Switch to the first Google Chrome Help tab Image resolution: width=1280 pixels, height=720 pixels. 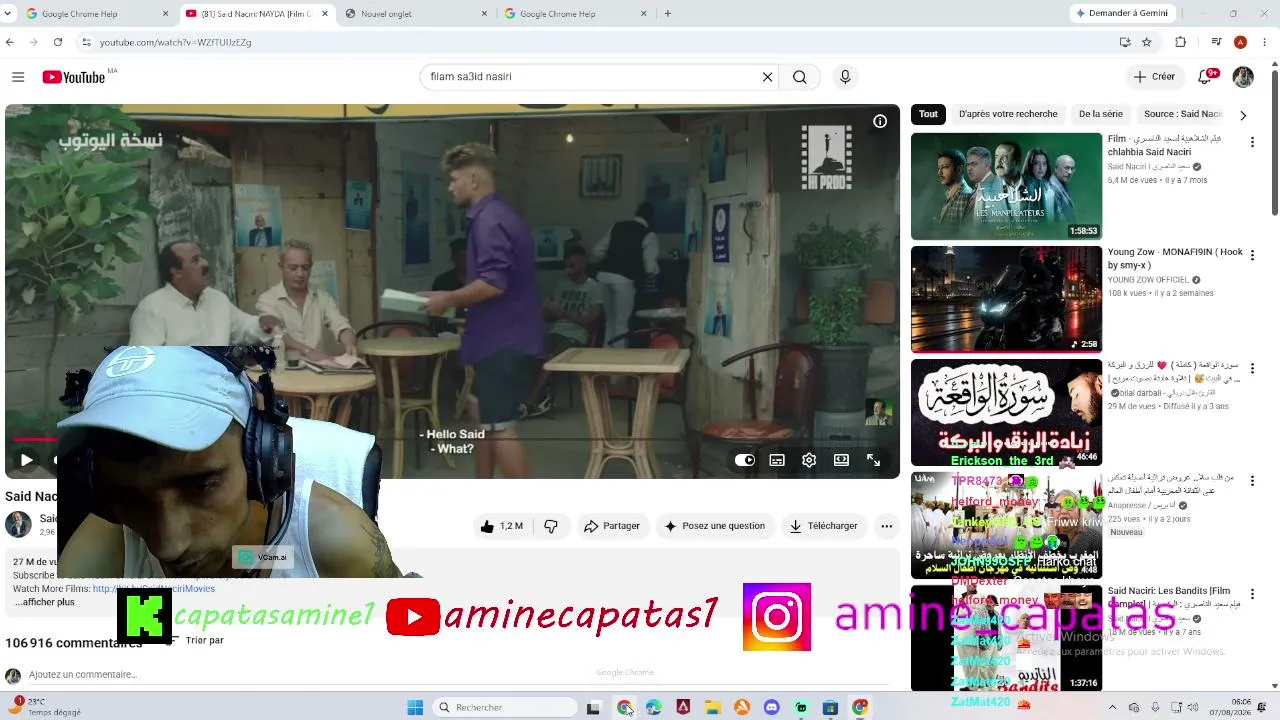coord(97,14)
